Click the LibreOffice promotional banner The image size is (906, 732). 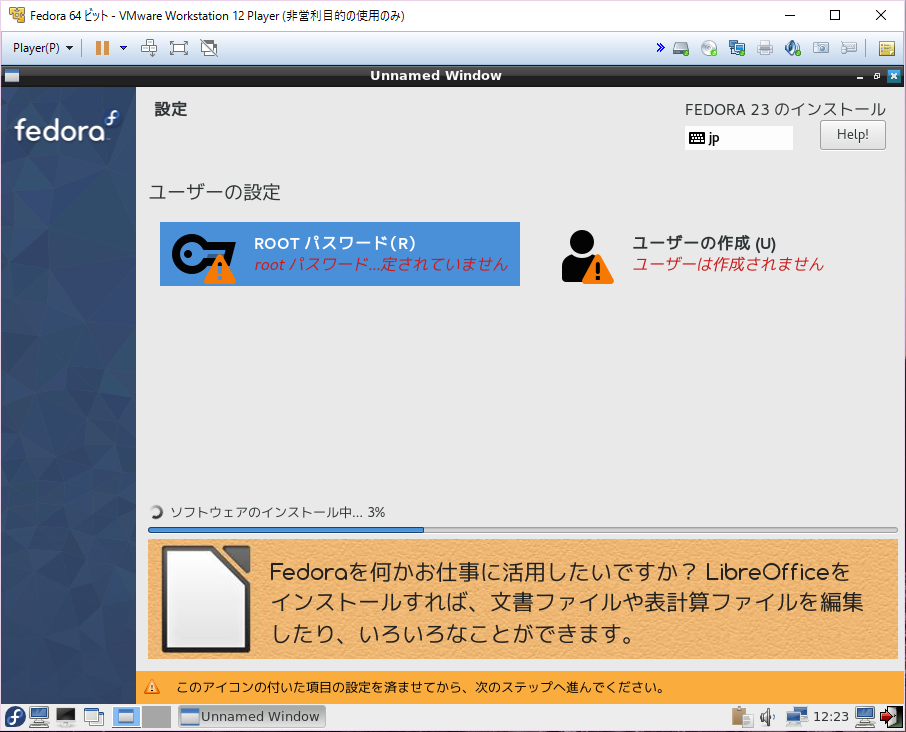click(x=523, y=599)
